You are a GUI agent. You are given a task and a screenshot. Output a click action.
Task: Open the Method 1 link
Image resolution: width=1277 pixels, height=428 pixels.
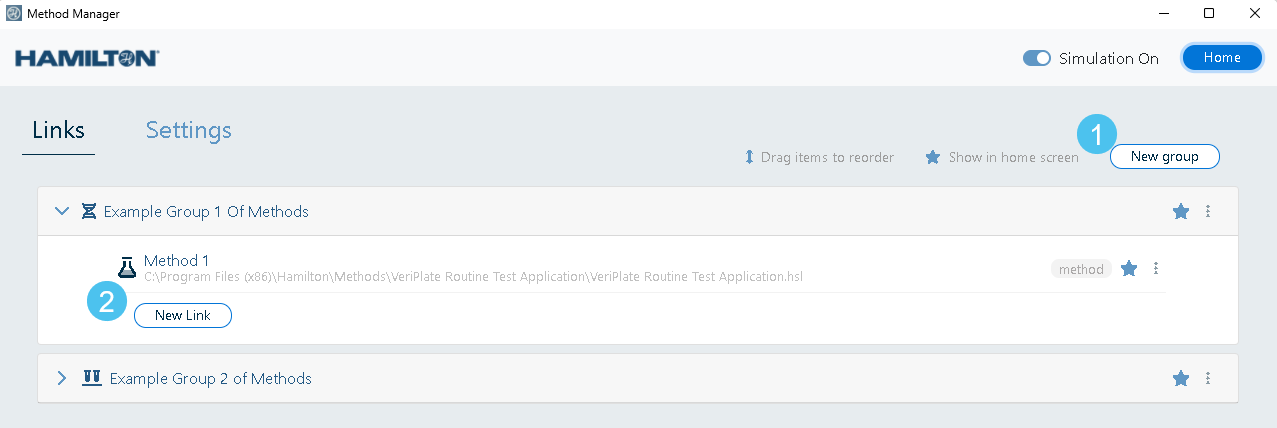click(x=176, y=261)
